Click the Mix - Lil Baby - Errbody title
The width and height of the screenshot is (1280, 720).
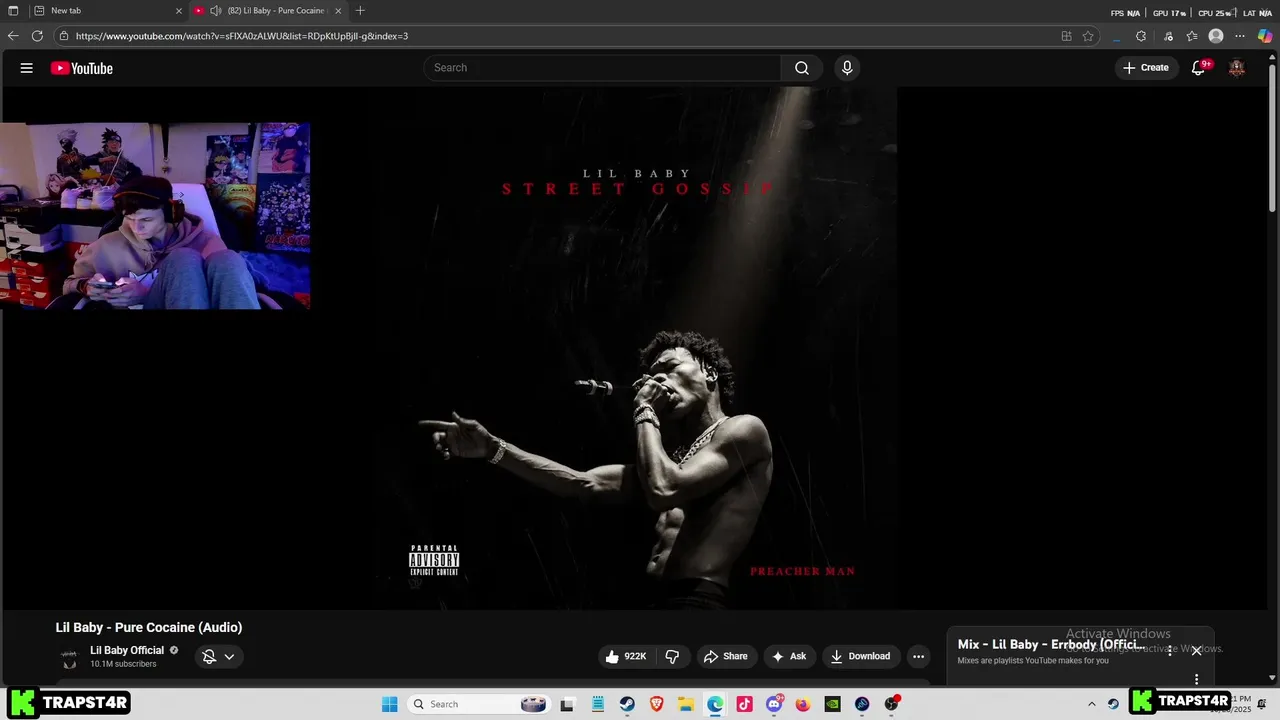[x=1051, y=645]
